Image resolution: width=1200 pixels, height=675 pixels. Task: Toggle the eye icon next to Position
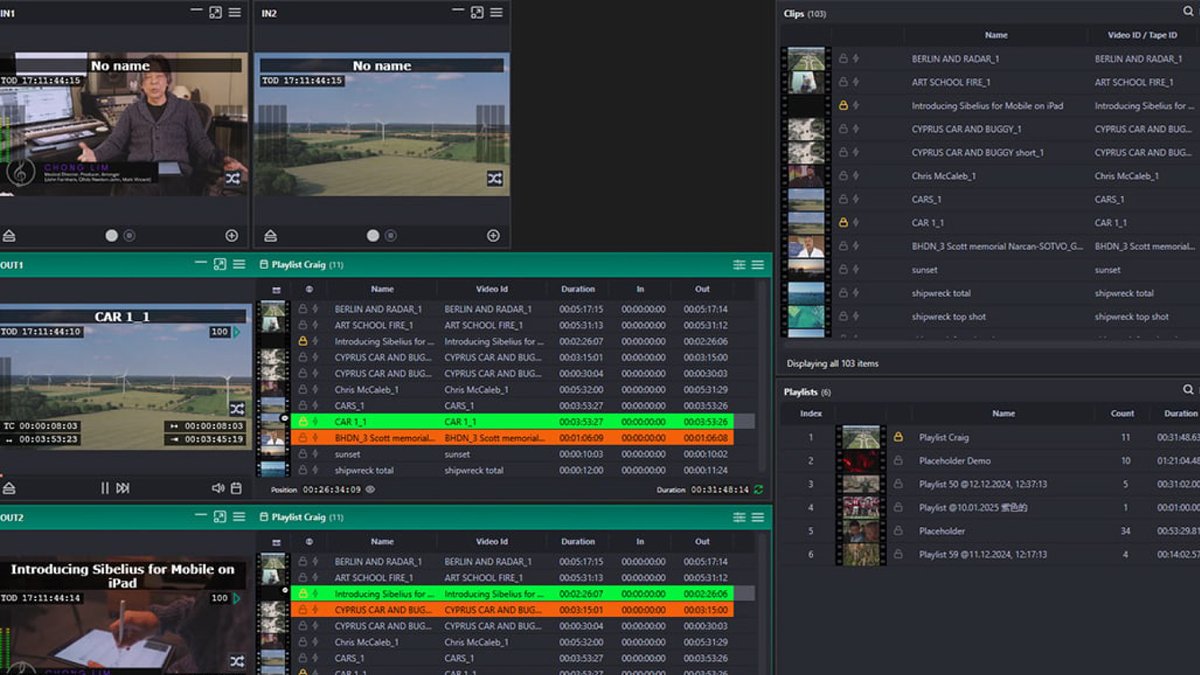[370, 490]
